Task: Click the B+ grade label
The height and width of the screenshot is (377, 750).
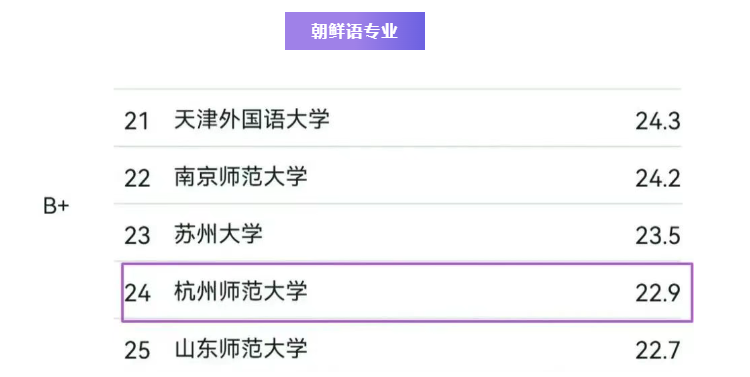Action: pyautogui.click(x=56, y=206)
